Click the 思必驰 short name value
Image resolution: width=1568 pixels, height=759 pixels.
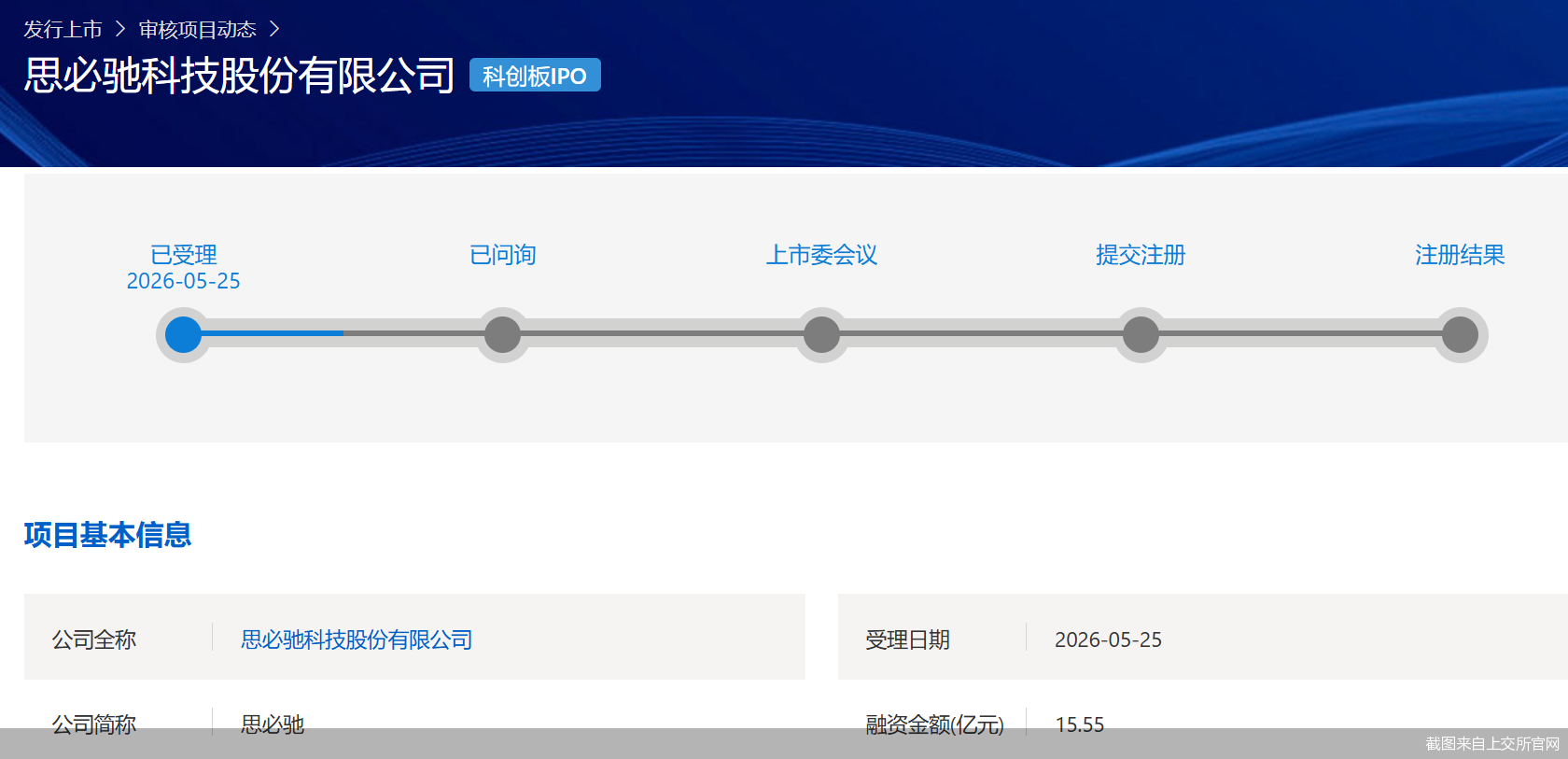[273, 724]
